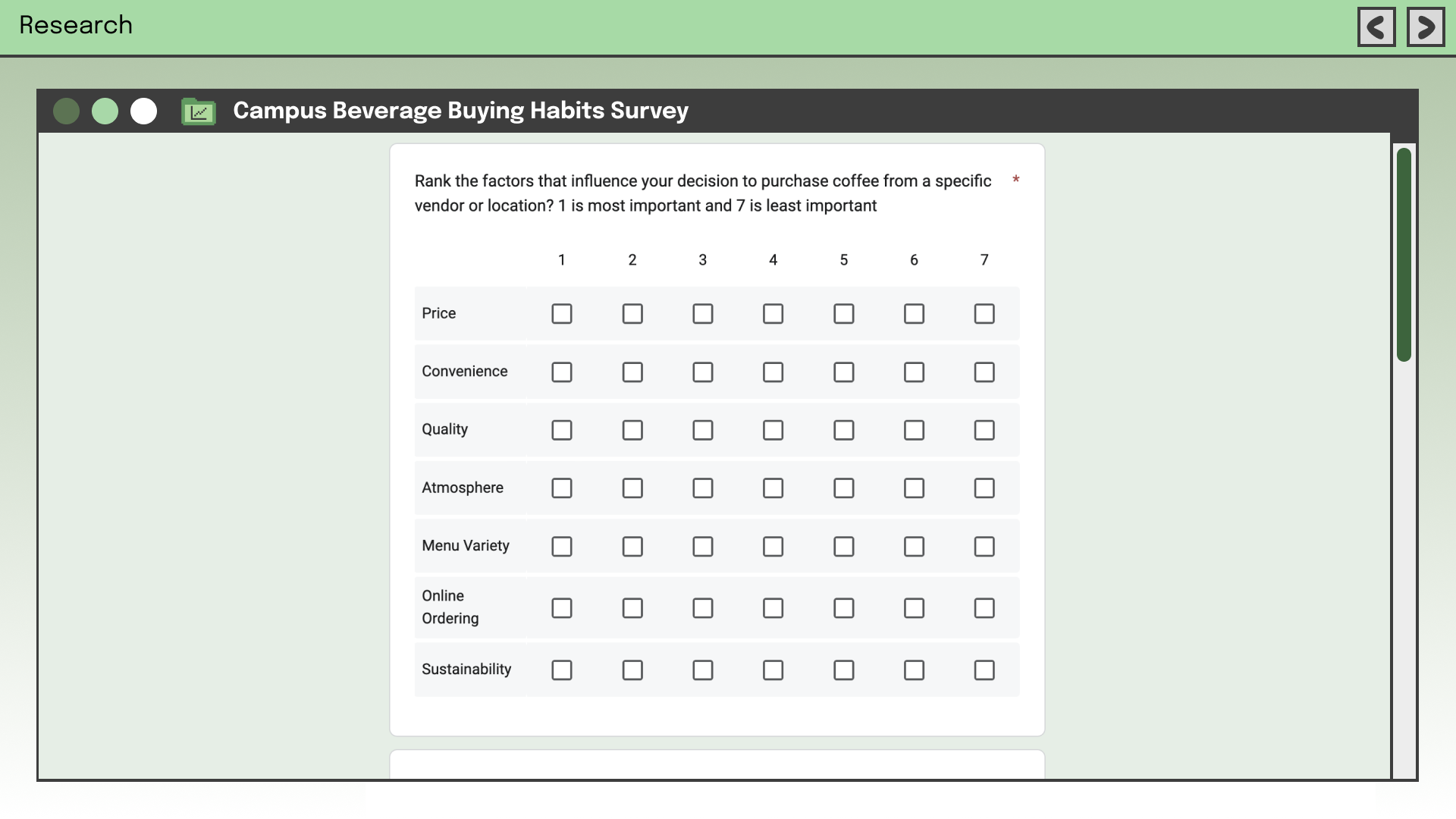The image size is (1456, 819).
Task: Click the 'Quality' row label
Action: point(445,430)
